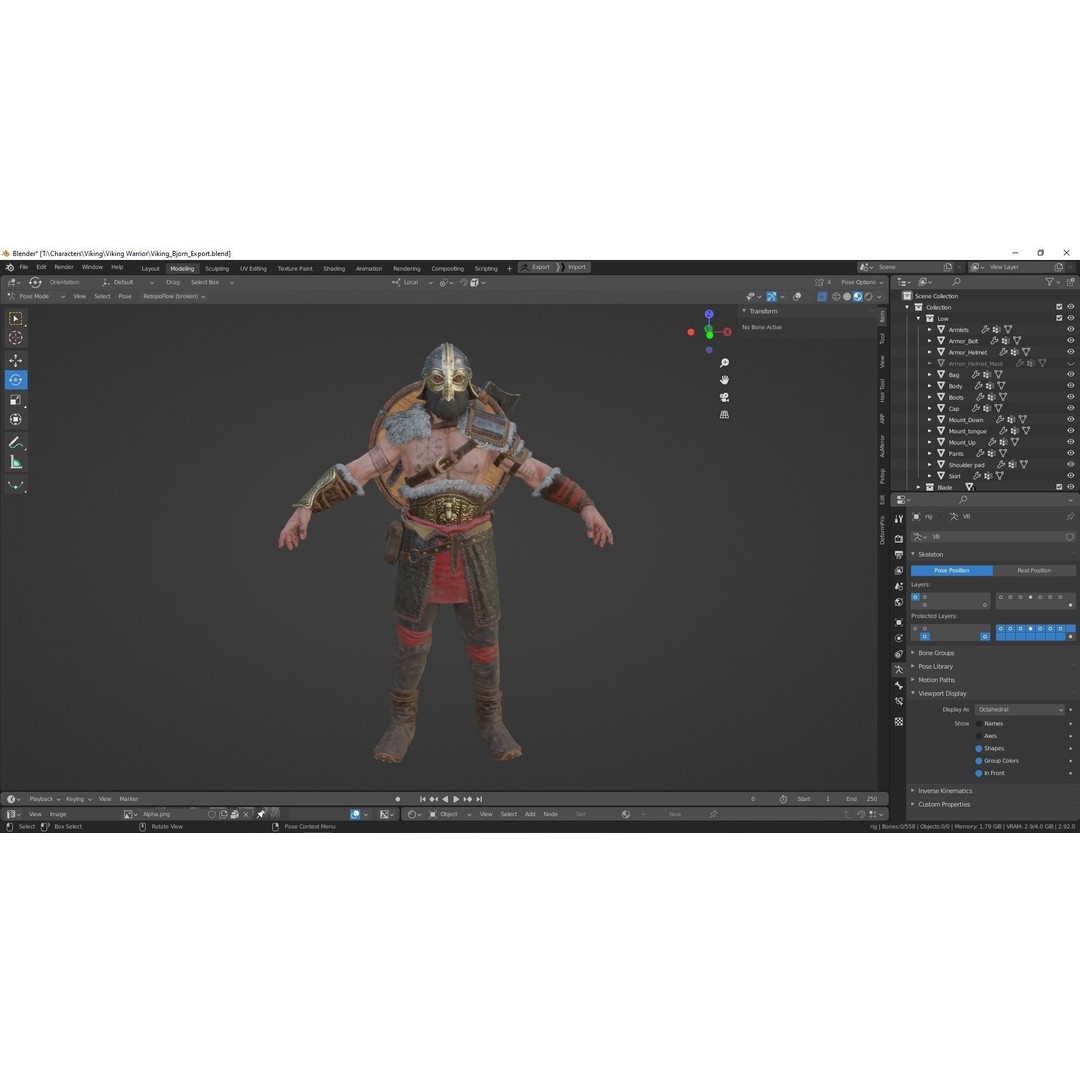
Task: Click the Pose Position button
Action: click(x=951, y=570)
